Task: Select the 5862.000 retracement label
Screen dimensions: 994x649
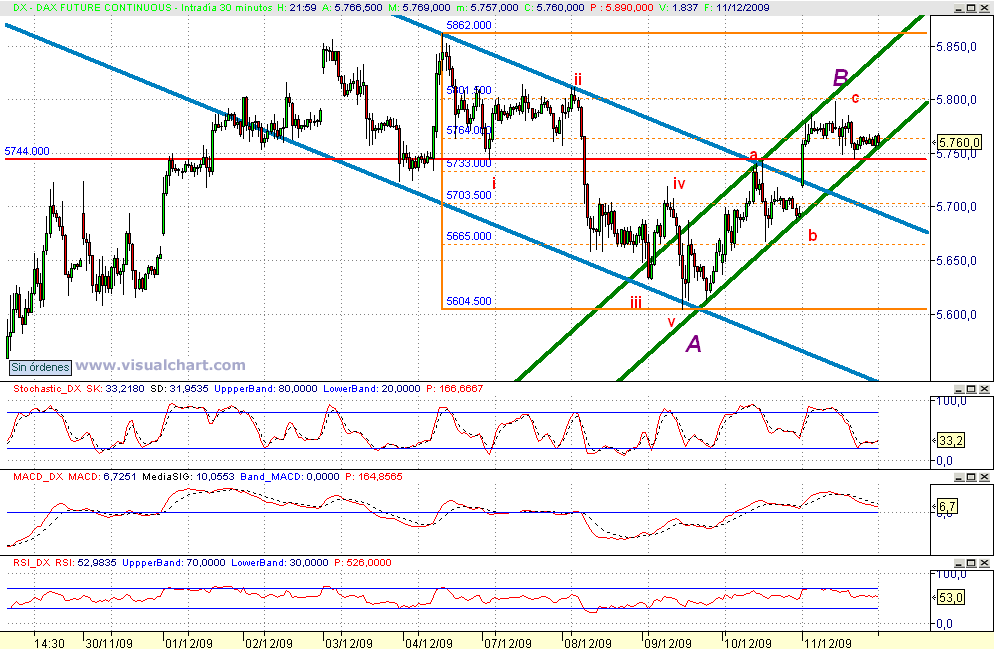Action: pyautogui.click(x=468, y=25)
